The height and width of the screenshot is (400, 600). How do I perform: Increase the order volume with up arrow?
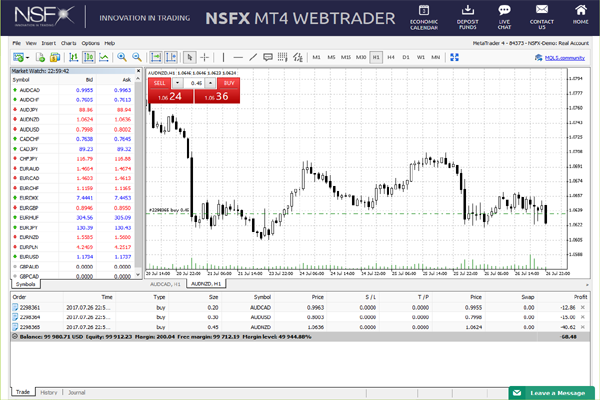(210, 83)
